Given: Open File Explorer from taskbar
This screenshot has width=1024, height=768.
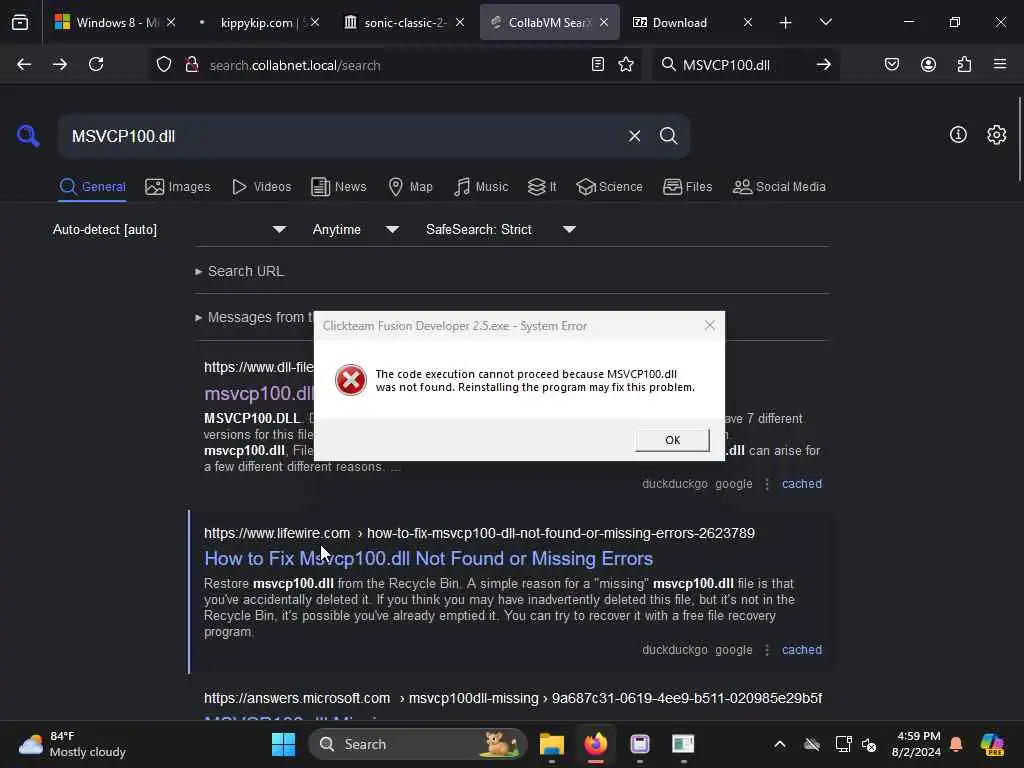Looking at the screenshot, I should (552, 744).
